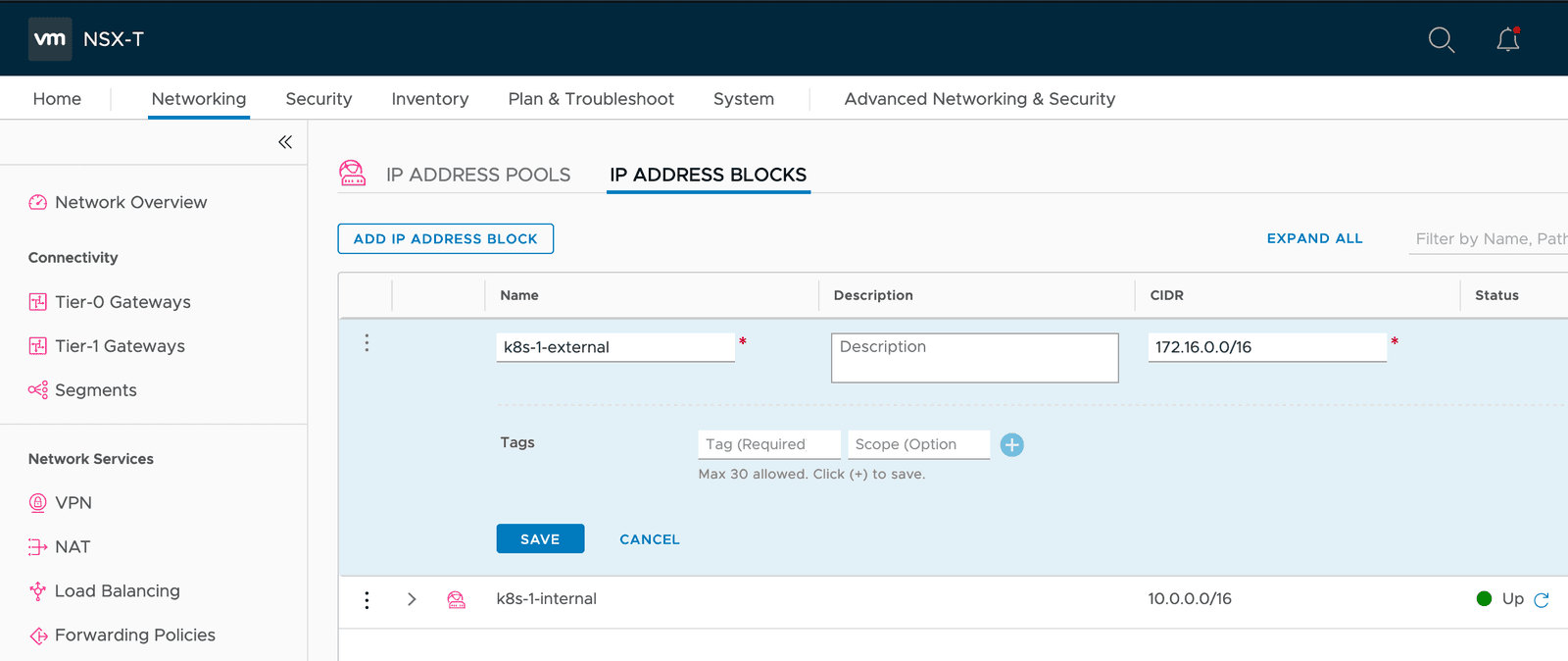Click the NSX-T product title
Screen dimensions: 1568x661
114,39
